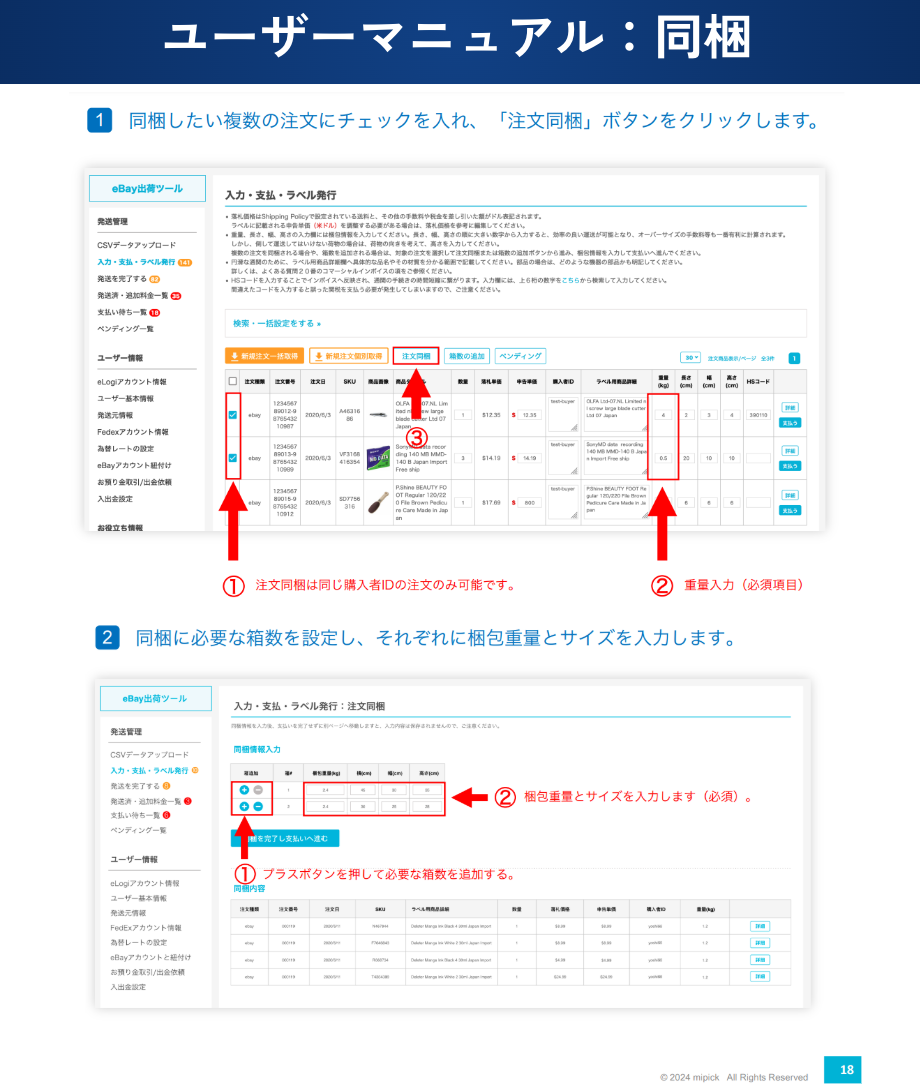This screenshot has height=1090, width=920.
Task: Open ペンディング一覧 in upper screenshot sidebar
Action: click(x=125, y=329)
